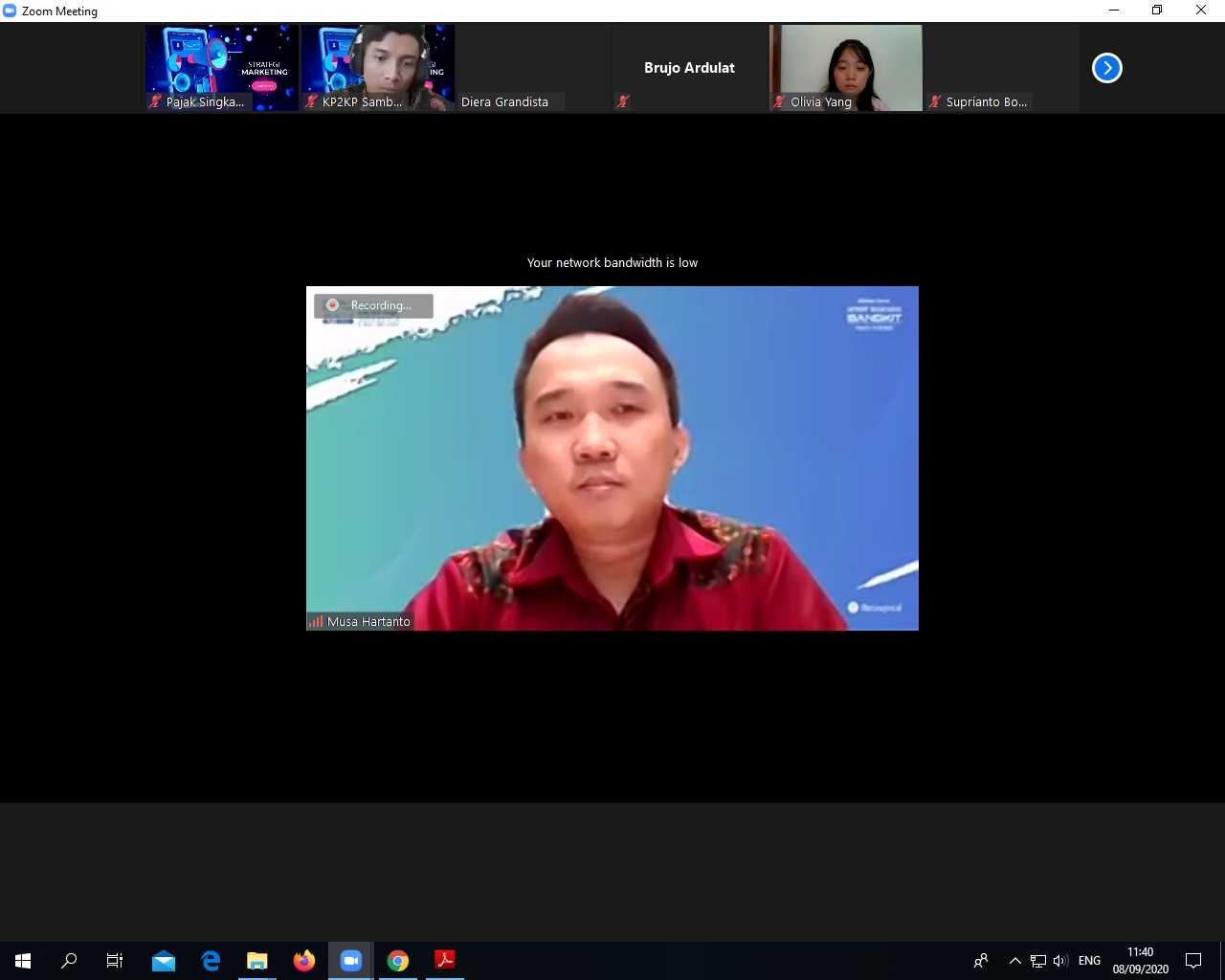Image resolution: width=1225 pixels, height=980 pixels.
Task: Select the KP2KP Samb... video thumbnail
Action: coord(378,67)
